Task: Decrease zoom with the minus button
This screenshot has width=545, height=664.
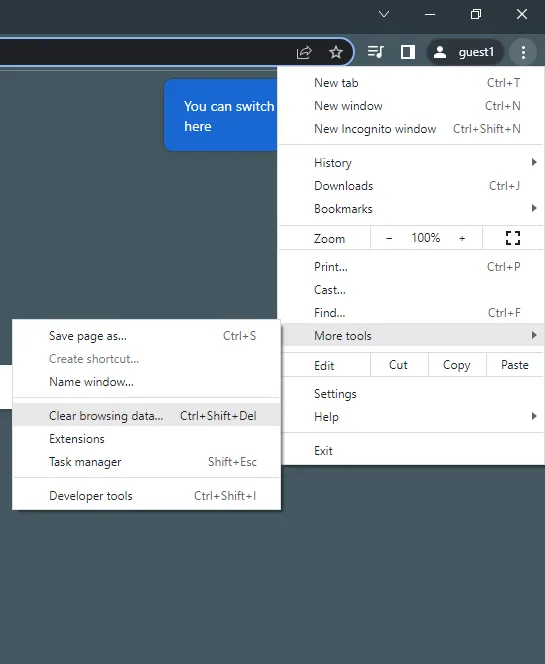Action: coord(389,238)
